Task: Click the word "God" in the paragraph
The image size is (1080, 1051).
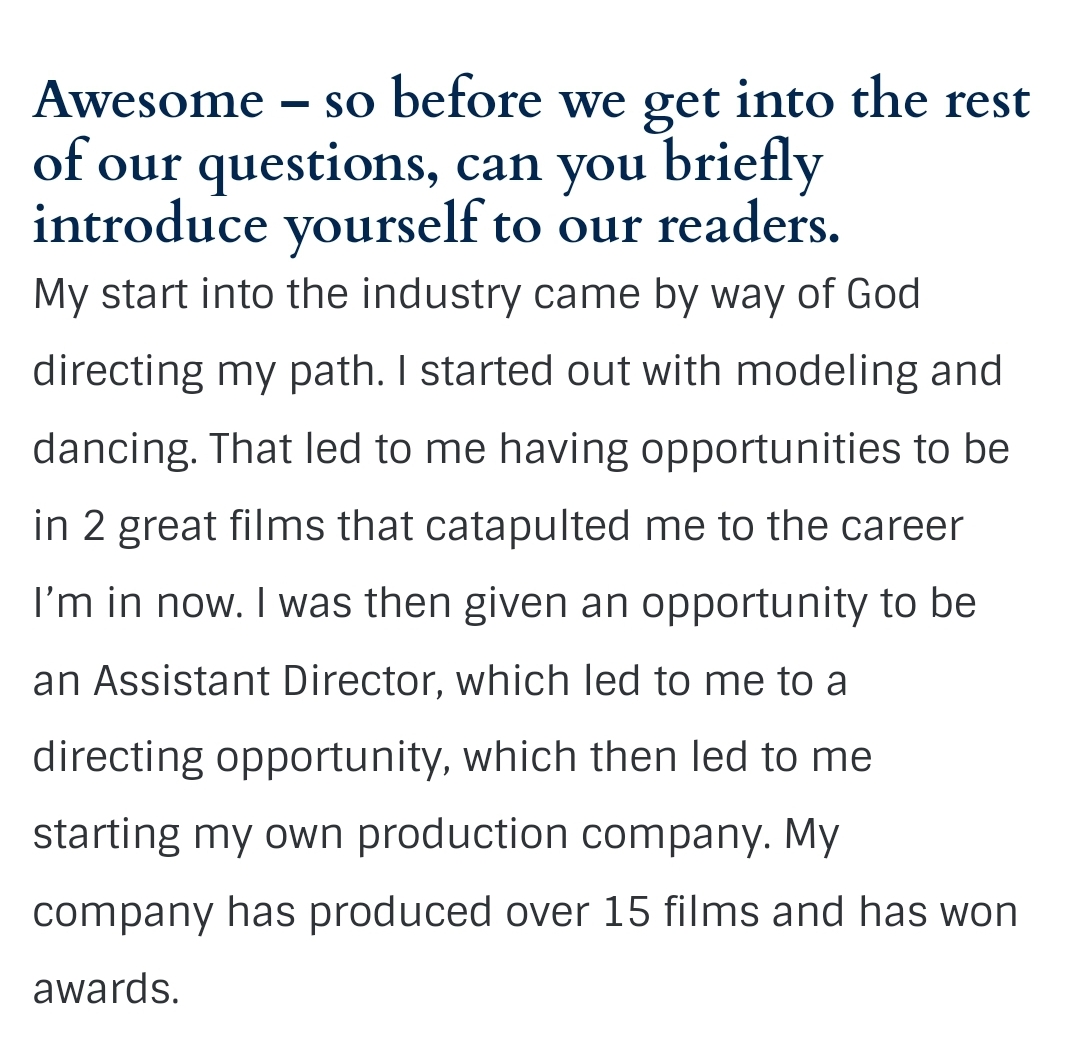Action: (882, 295)
